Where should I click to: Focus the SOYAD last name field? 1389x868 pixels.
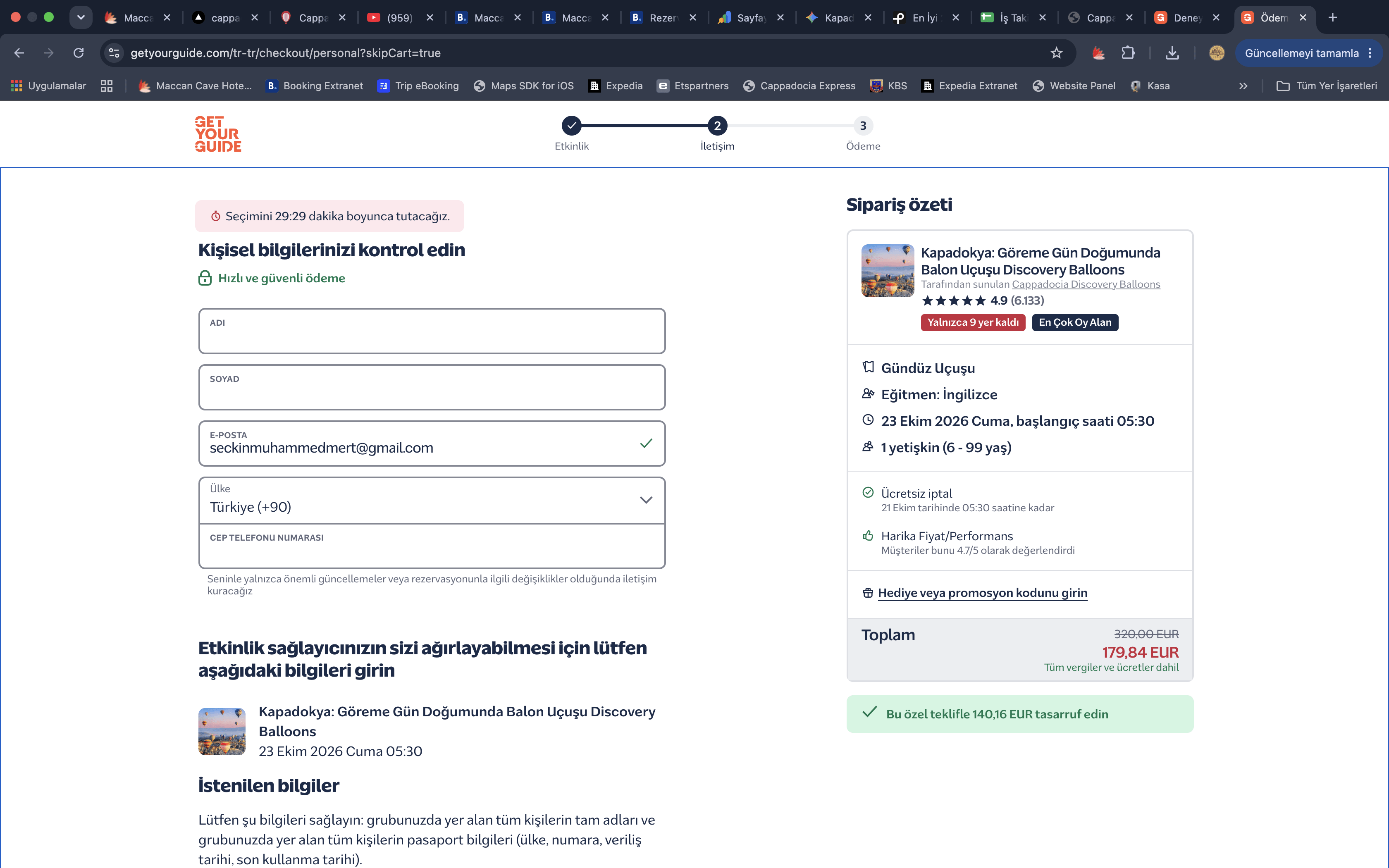point(432,388)
